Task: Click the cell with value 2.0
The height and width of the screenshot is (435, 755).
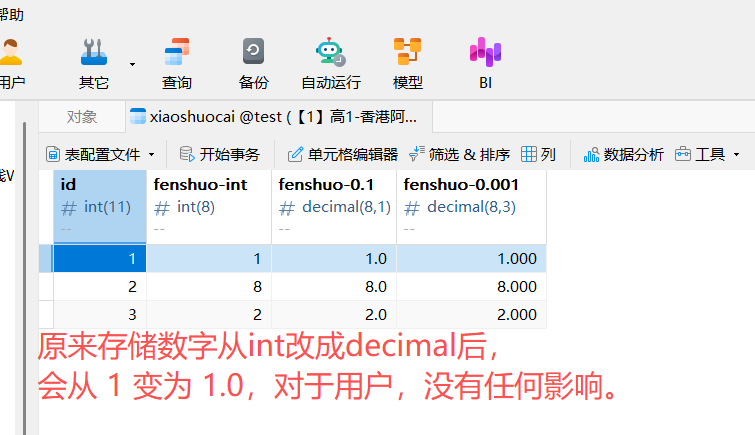Action: (x=334, y=315)
